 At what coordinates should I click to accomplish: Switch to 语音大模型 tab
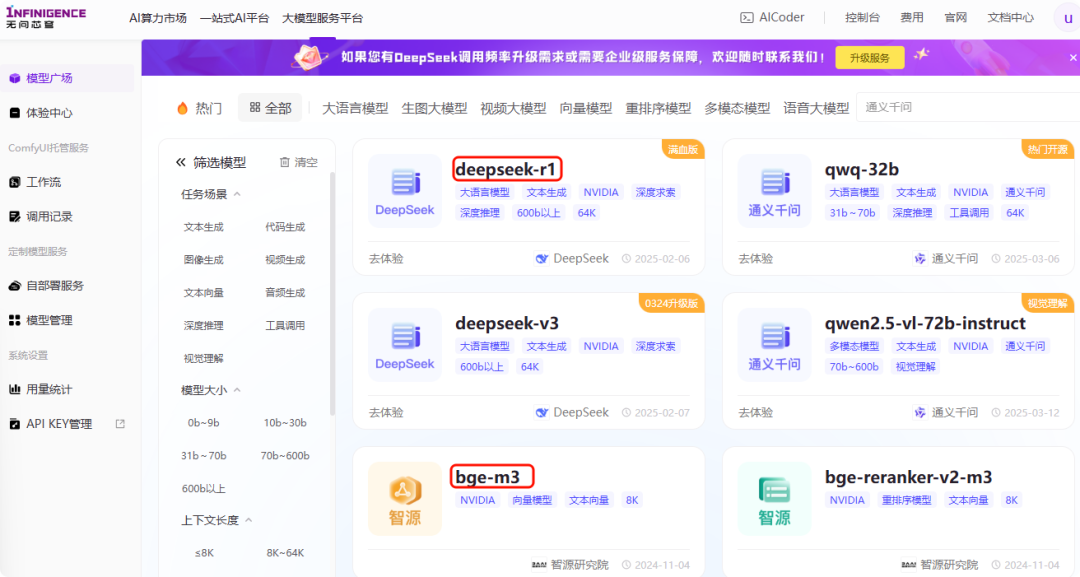pyautogui.click(x=816, y=108)
